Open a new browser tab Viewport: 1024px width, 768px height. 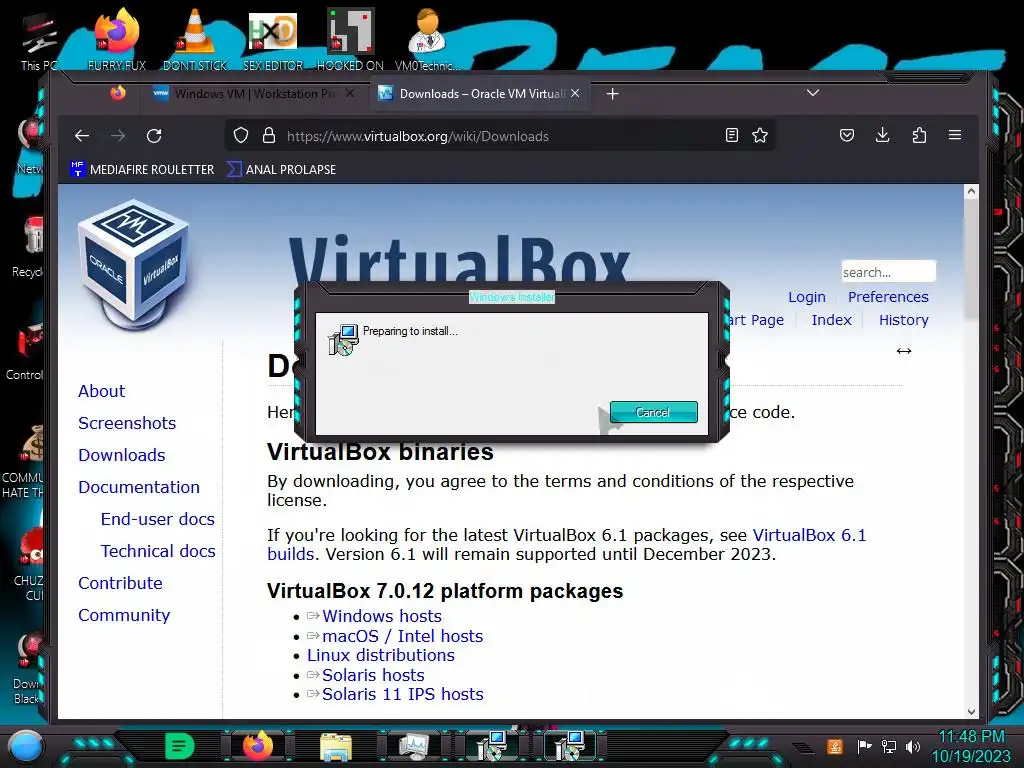612,94
